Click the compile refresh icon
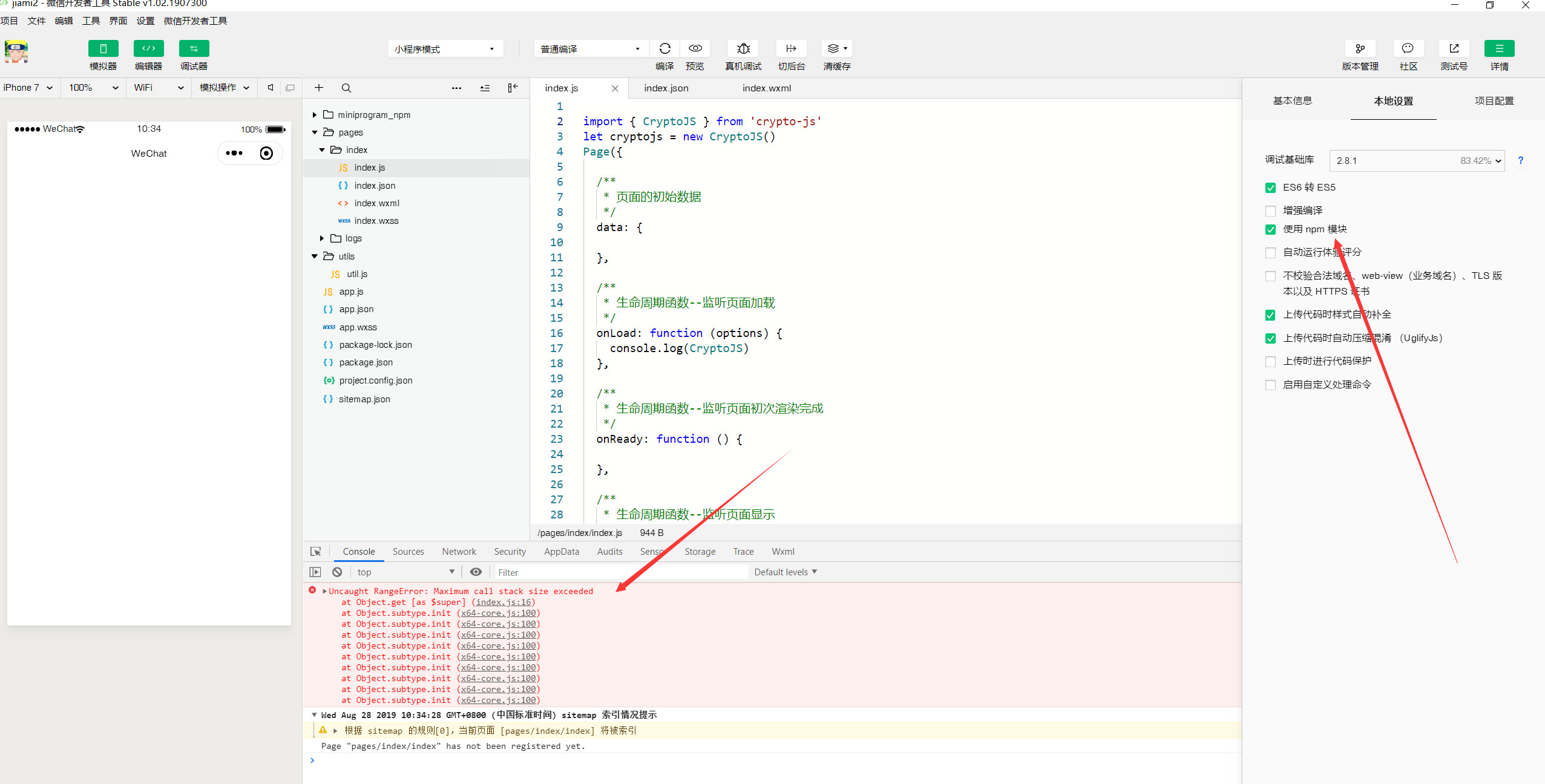This screenshot has width=1545, height=784. pyautogui.click(x=664, y=48)
